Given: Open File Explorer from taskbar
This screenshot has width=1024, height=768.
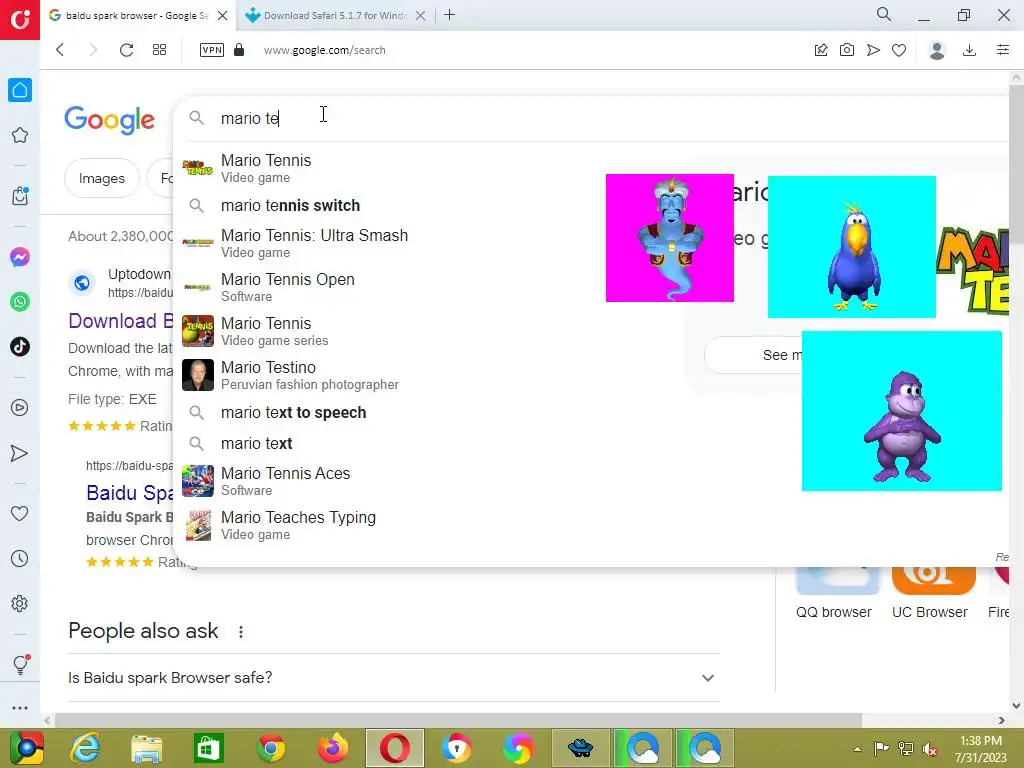Looking at the screenshot, I should tap(147, 748).
